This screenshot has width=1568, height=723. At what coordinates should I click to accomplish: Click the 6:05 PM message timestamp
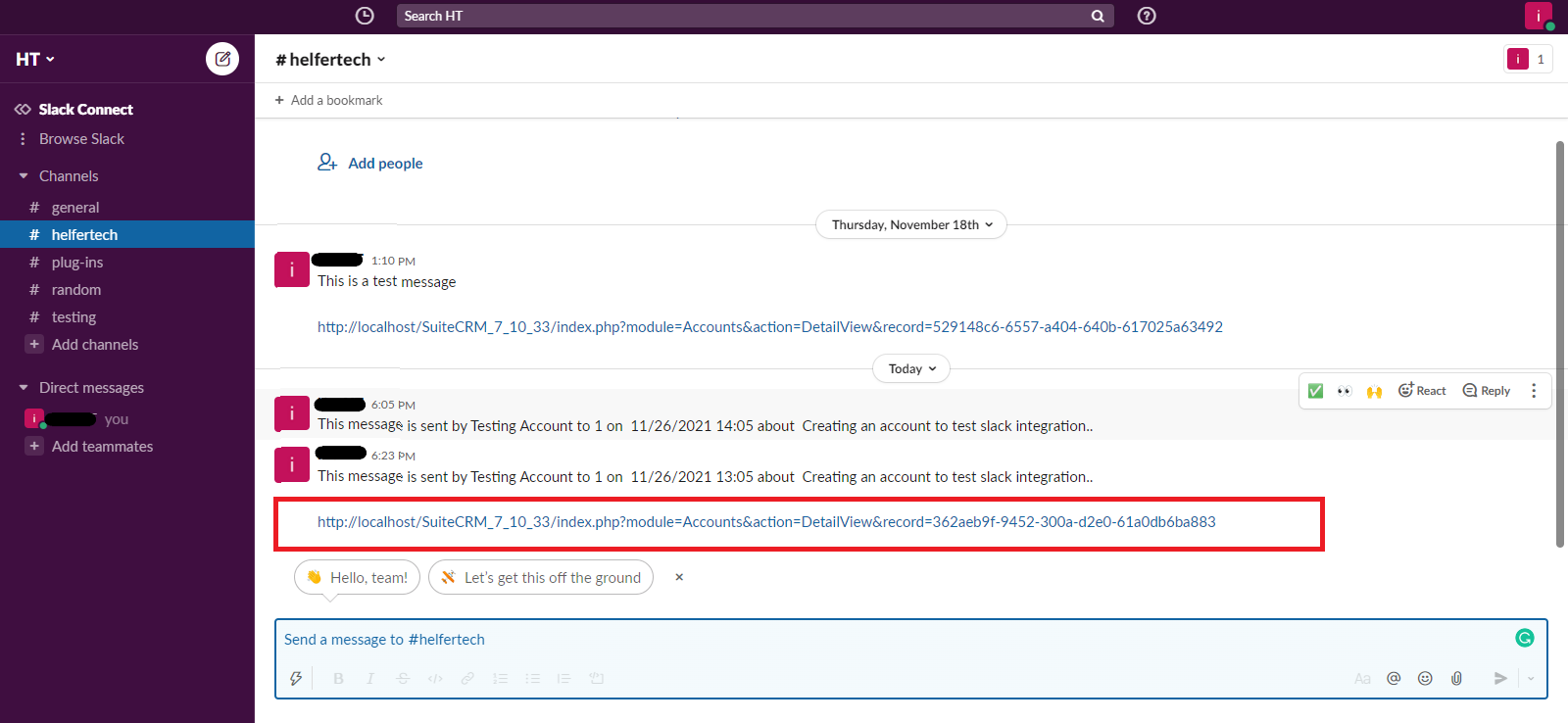393,405
